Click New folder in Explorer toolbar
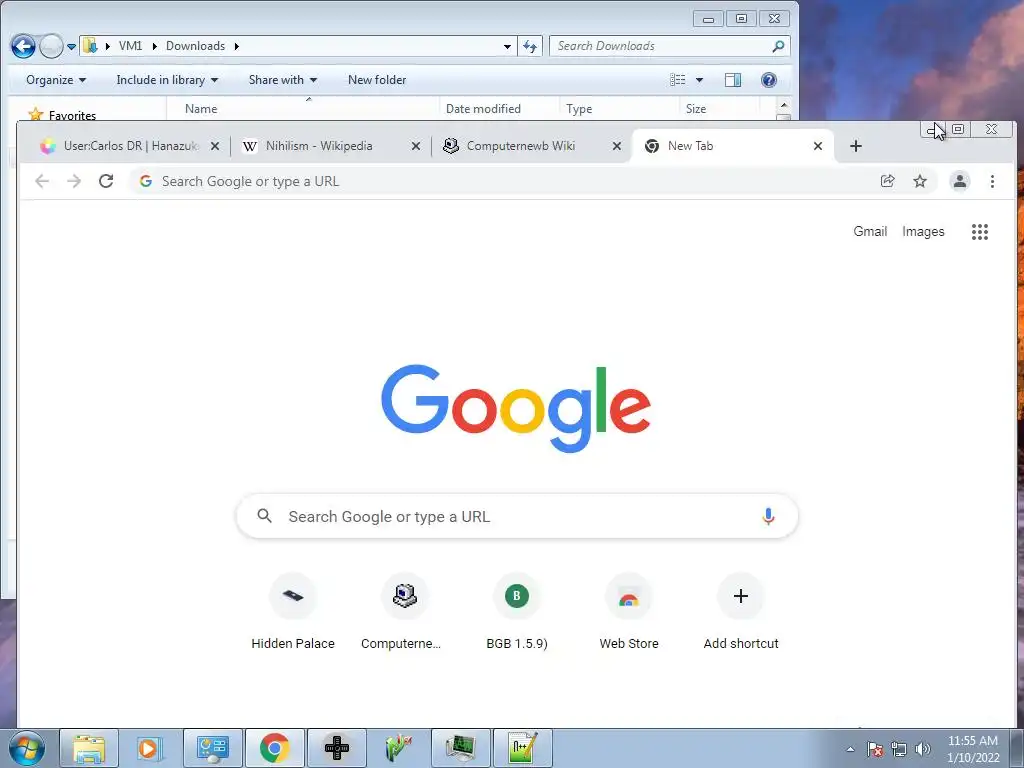Viewport: 1024px width, 768px height. tap(377, 80)
